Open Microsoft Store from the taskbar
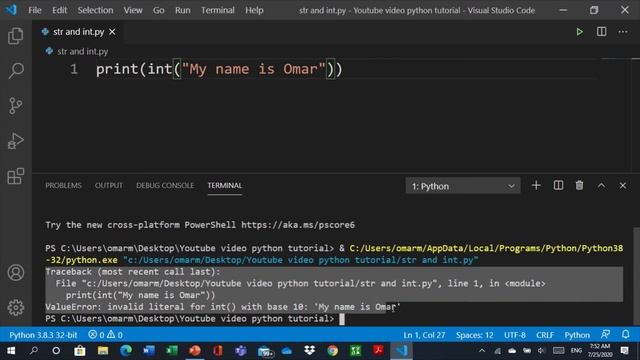640x360 pixels. 80,351
